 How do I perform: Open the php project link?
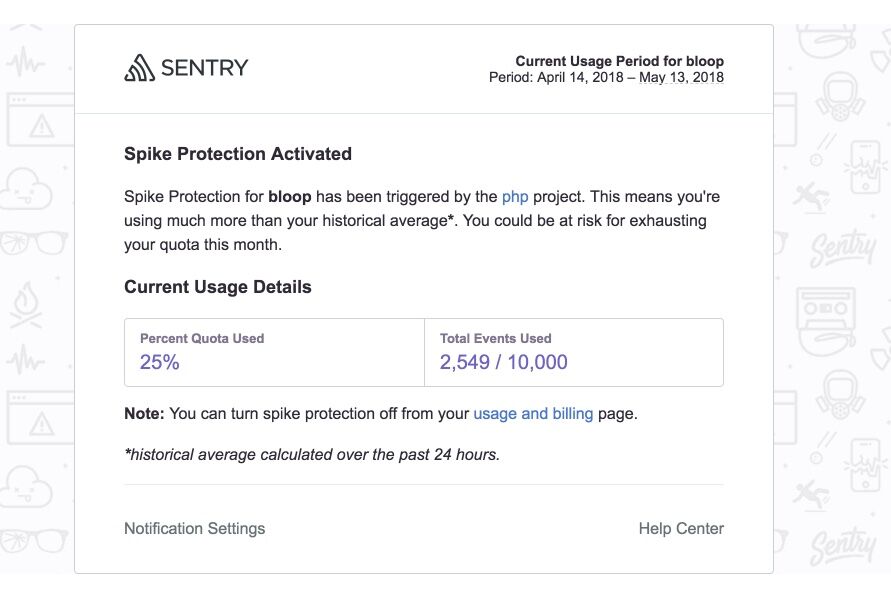(x=515, y=196)
